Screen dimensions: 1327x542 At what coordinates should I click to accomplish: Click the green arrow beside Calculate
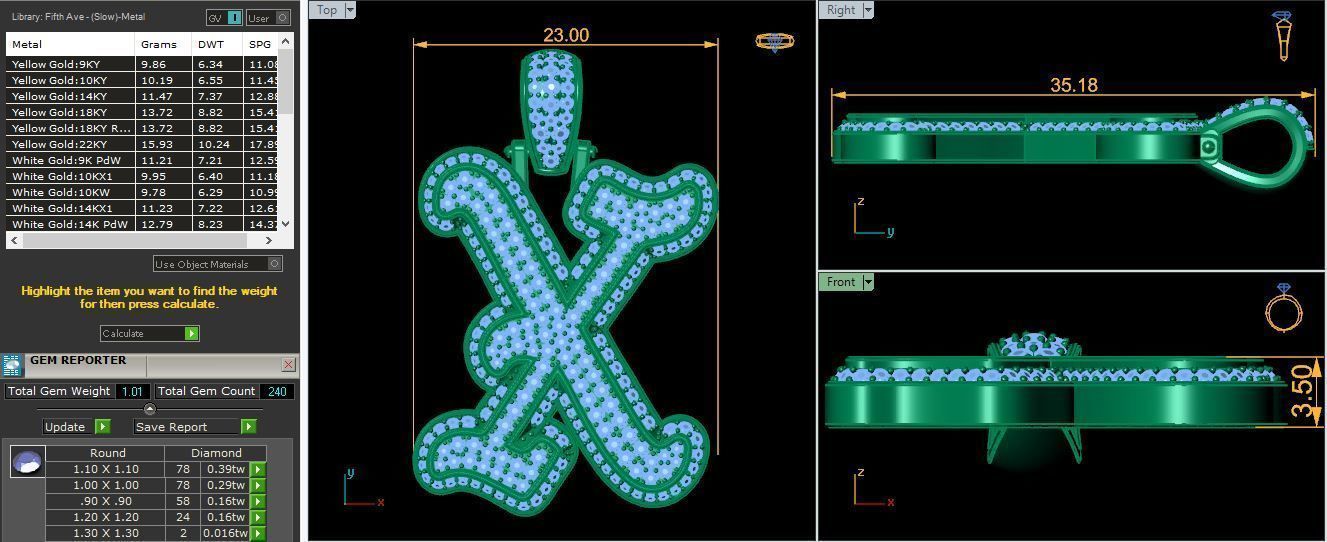pyautogui.click(x=192, y=333)
